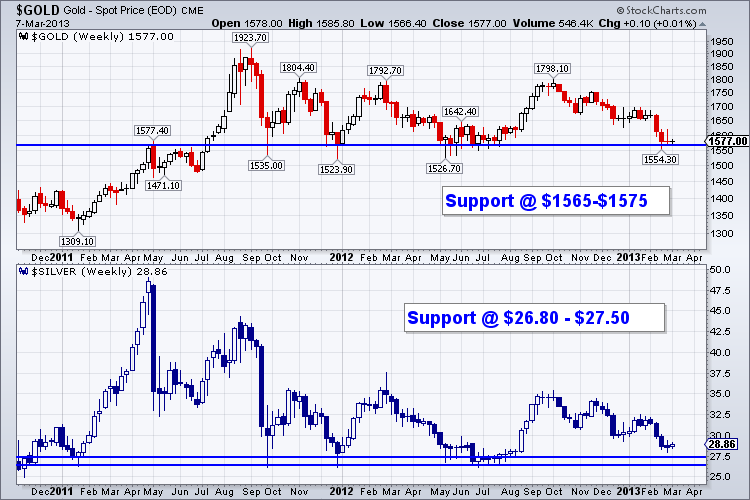Click the $SILVER (Weekly) legend icon
750x500 pixels.
pos(24,271)
